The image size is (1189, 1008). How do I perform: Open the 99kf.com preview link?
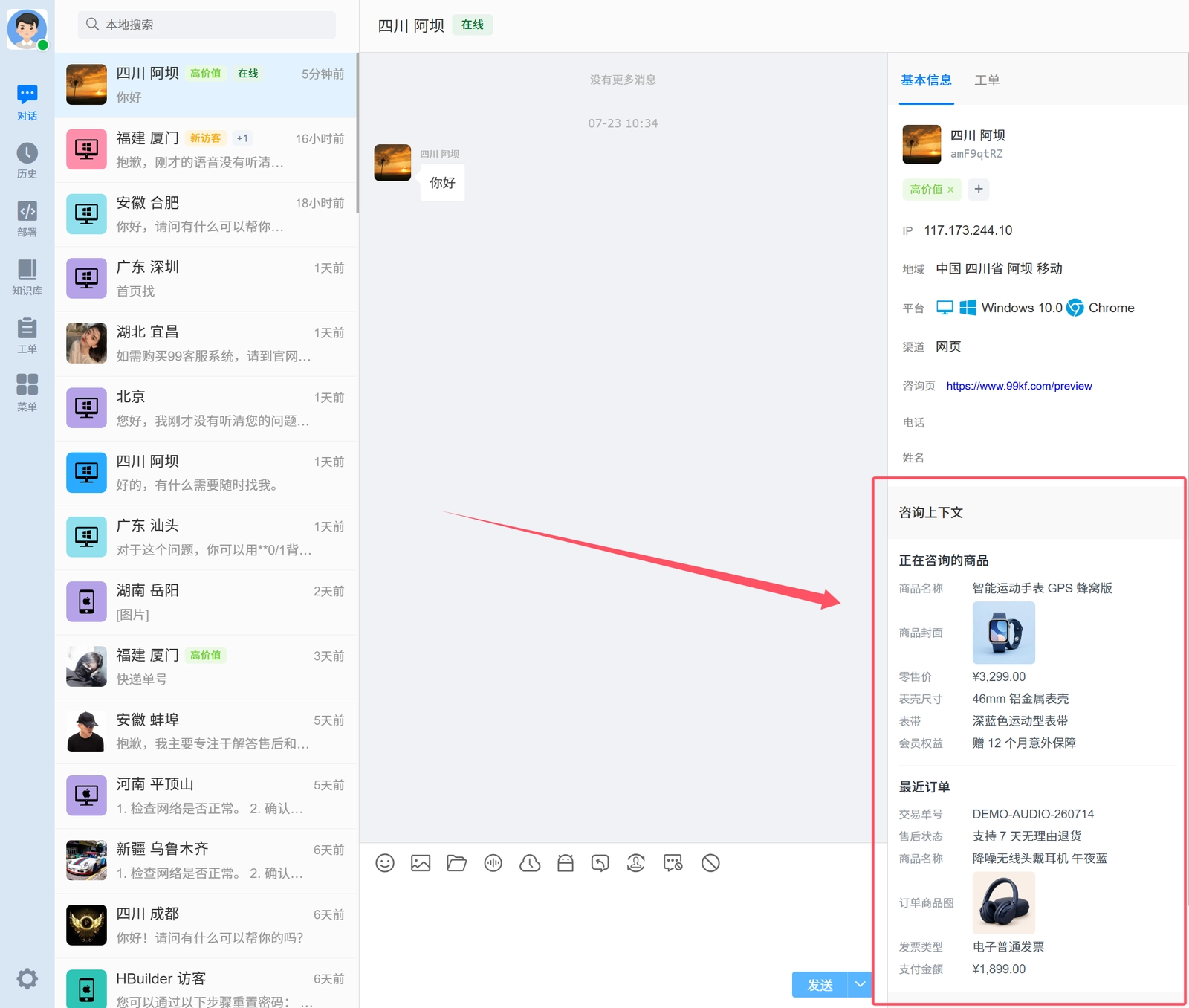(x=1019, y=386)
